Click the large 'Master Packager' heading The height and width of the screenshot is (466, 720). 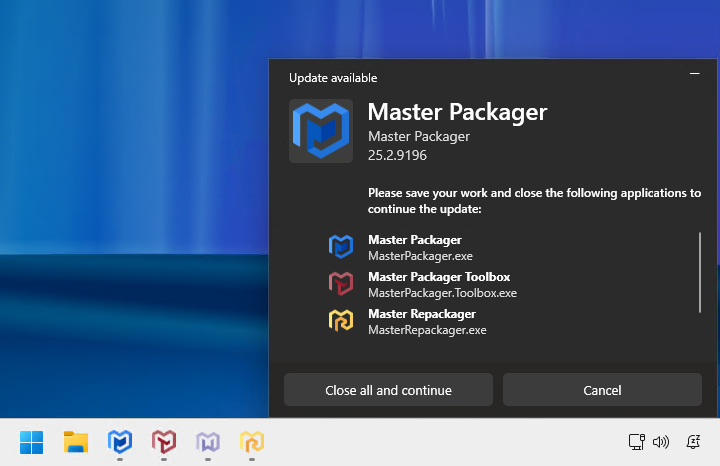pos(457,112)
